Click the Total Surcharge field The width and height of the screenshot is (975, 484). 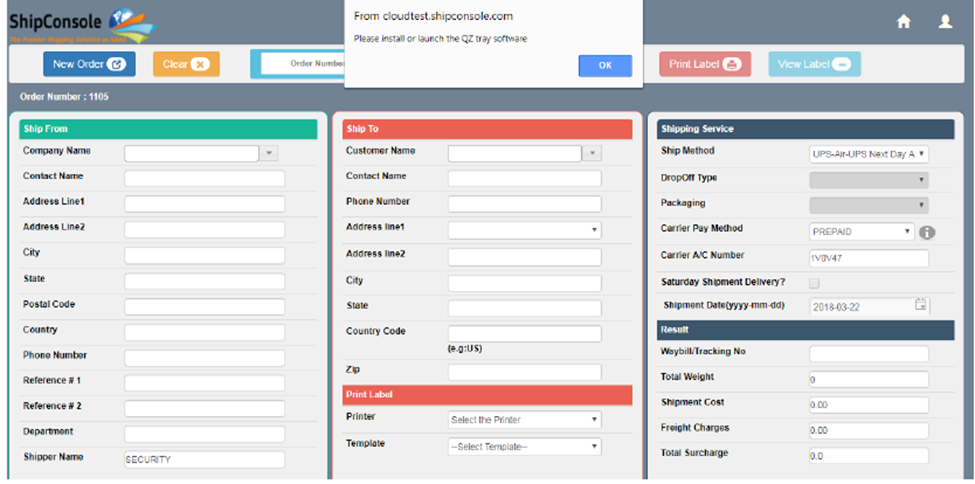[869, 455]
